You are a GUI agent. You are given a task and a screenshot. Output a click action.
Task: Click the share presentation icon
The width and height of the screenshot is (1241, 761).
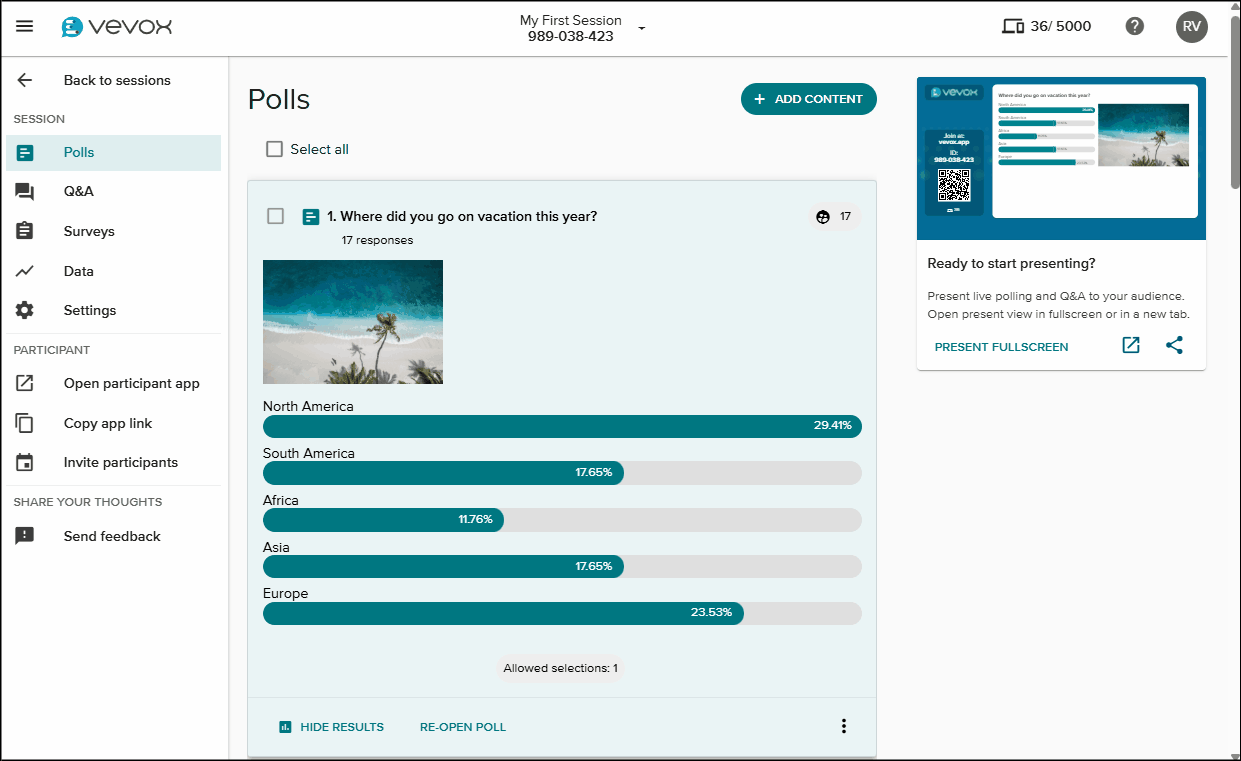(x=1174, y=346)
